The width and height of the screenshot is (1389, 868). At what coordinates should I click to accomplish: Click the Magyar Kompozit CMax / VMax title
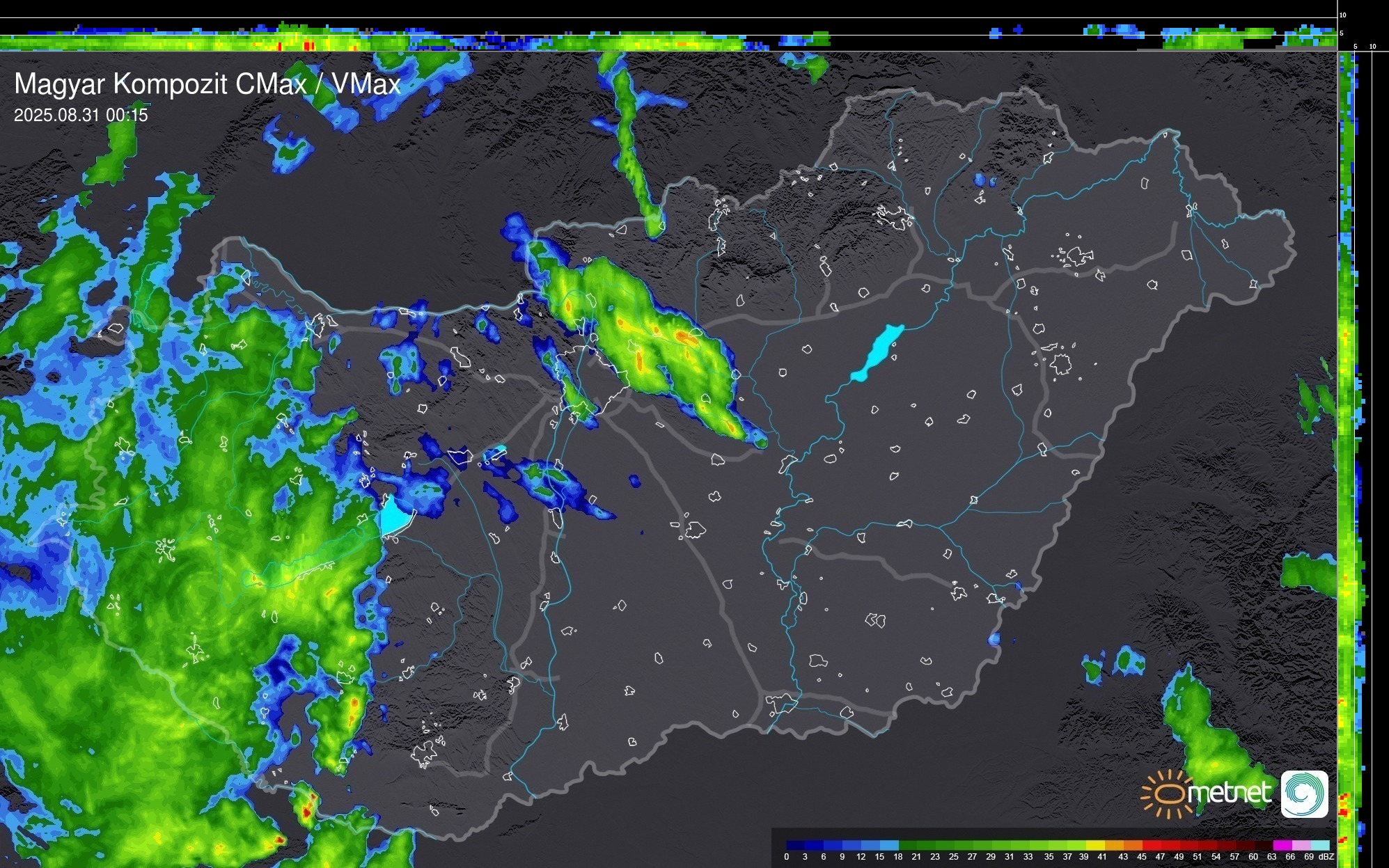tap(207, 84)
